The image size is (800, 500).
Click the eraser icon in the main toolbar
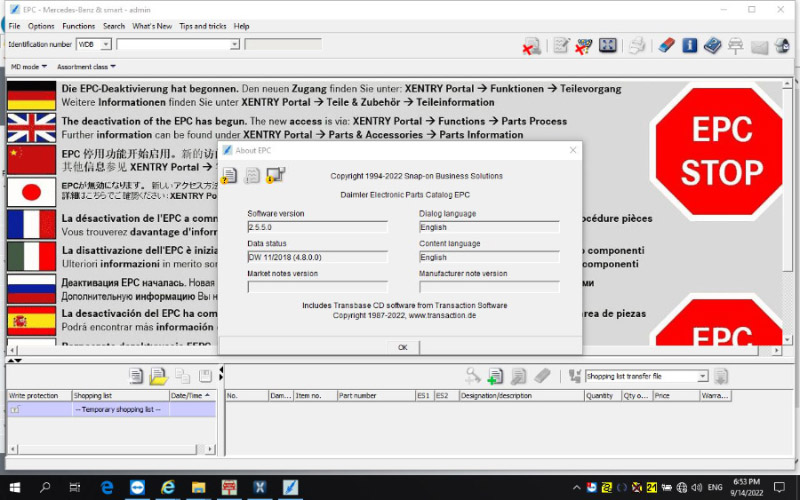point(666,45)
